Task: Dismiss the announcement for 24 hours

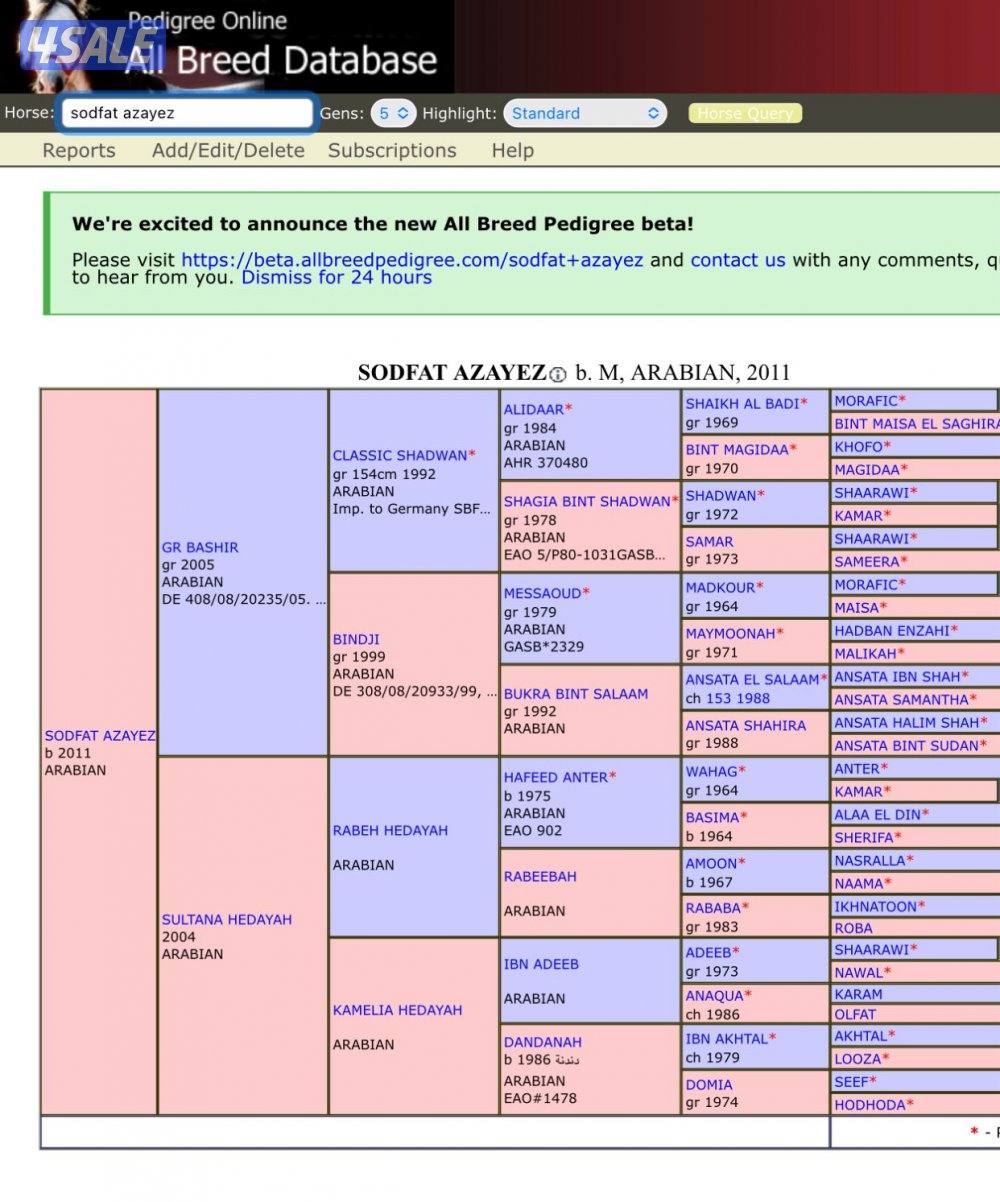Action: 336,277
